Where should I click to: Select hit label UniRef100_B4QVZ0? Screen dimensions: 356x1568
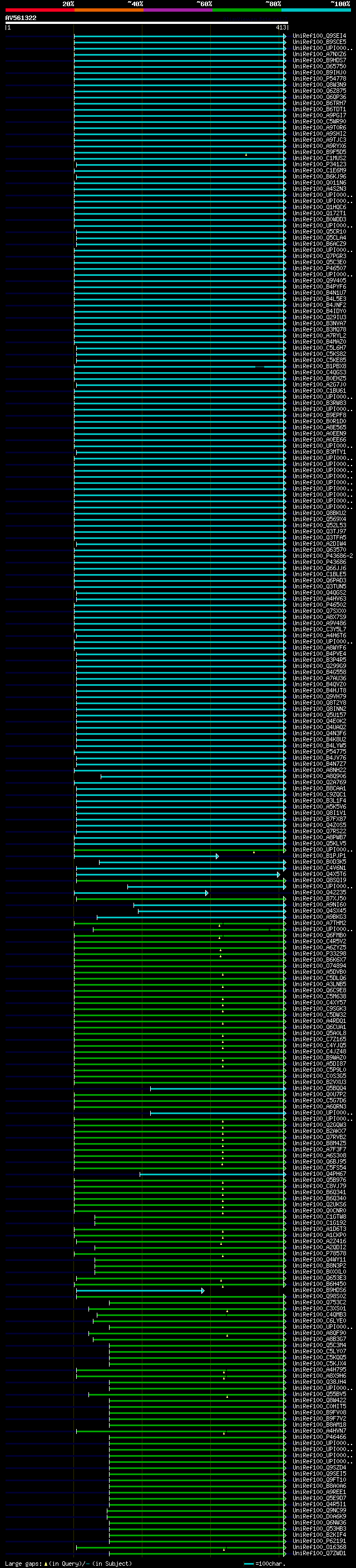coord(319,684)
